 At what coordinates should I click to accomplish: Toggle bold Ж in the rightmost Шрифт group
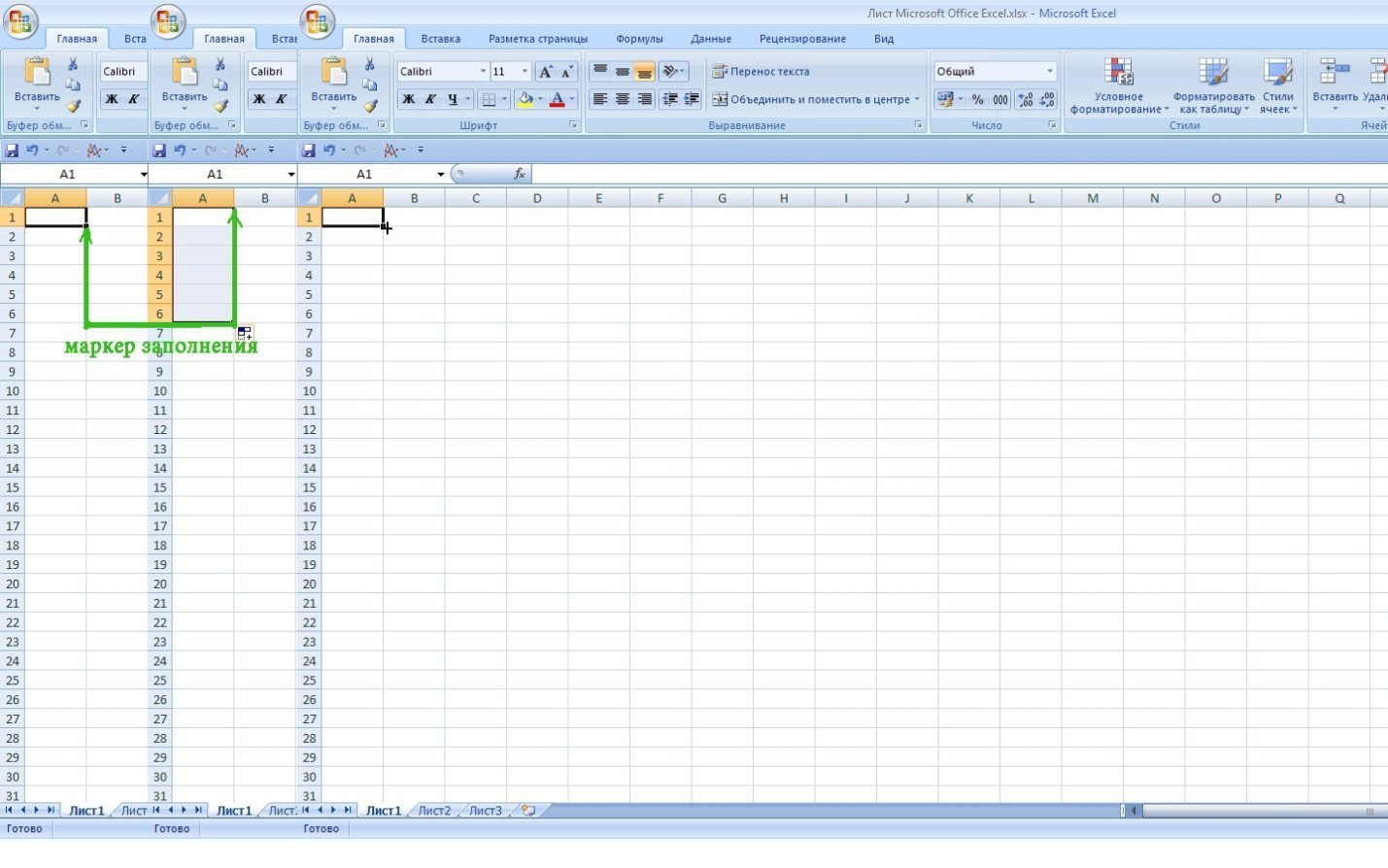tap(408, 99)
